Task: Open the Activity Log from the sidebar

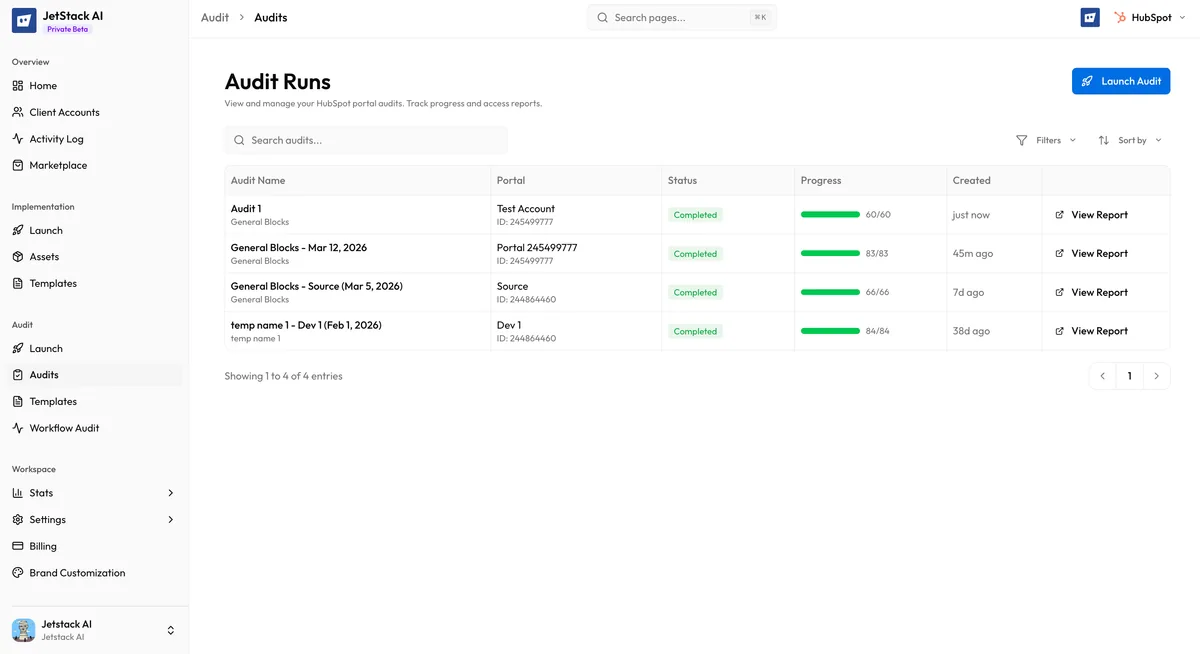Action: (x=17, y=138)
